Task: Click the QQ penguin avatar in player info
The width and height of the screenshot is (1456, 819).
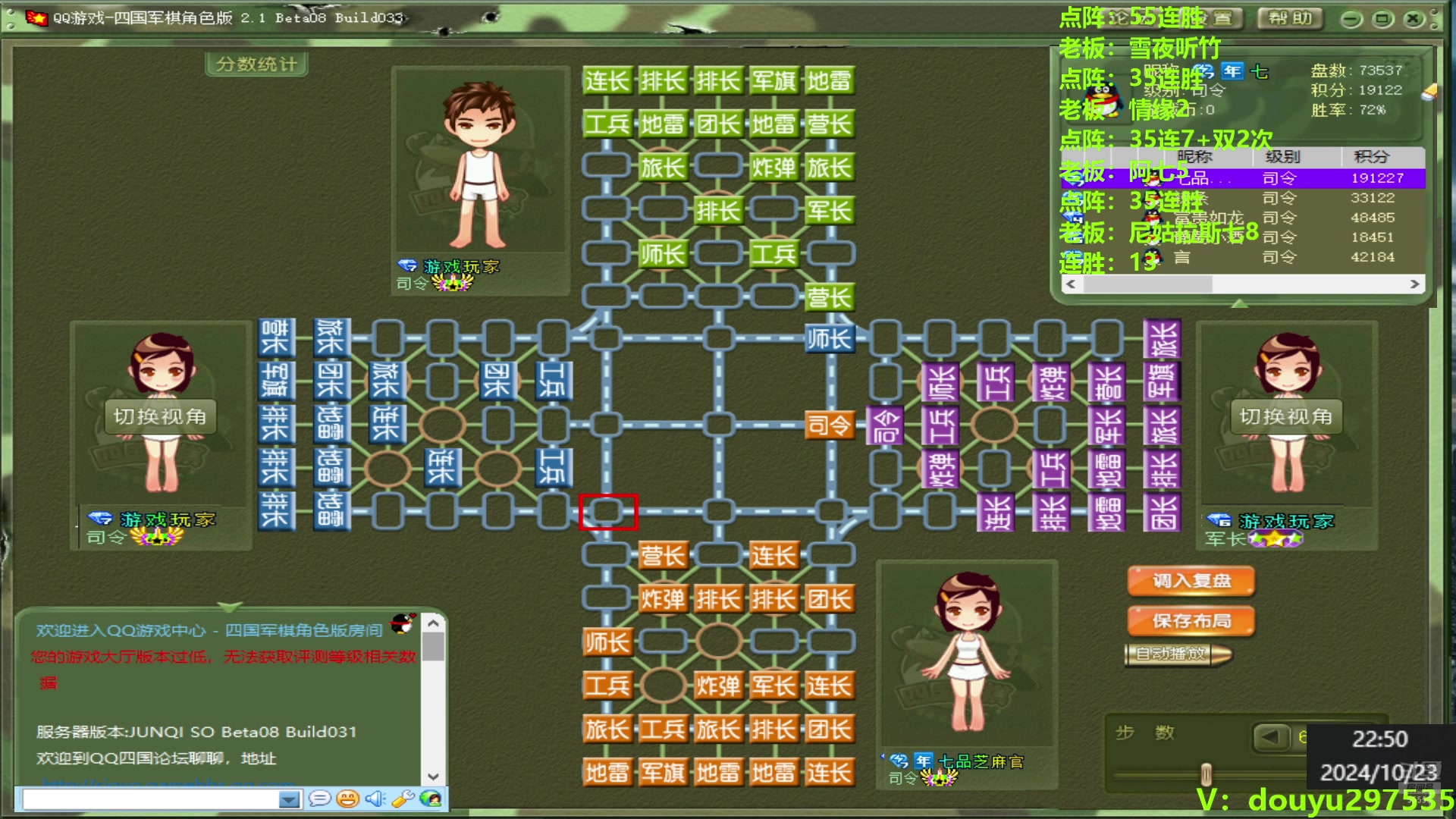Action: point(1102,100)
